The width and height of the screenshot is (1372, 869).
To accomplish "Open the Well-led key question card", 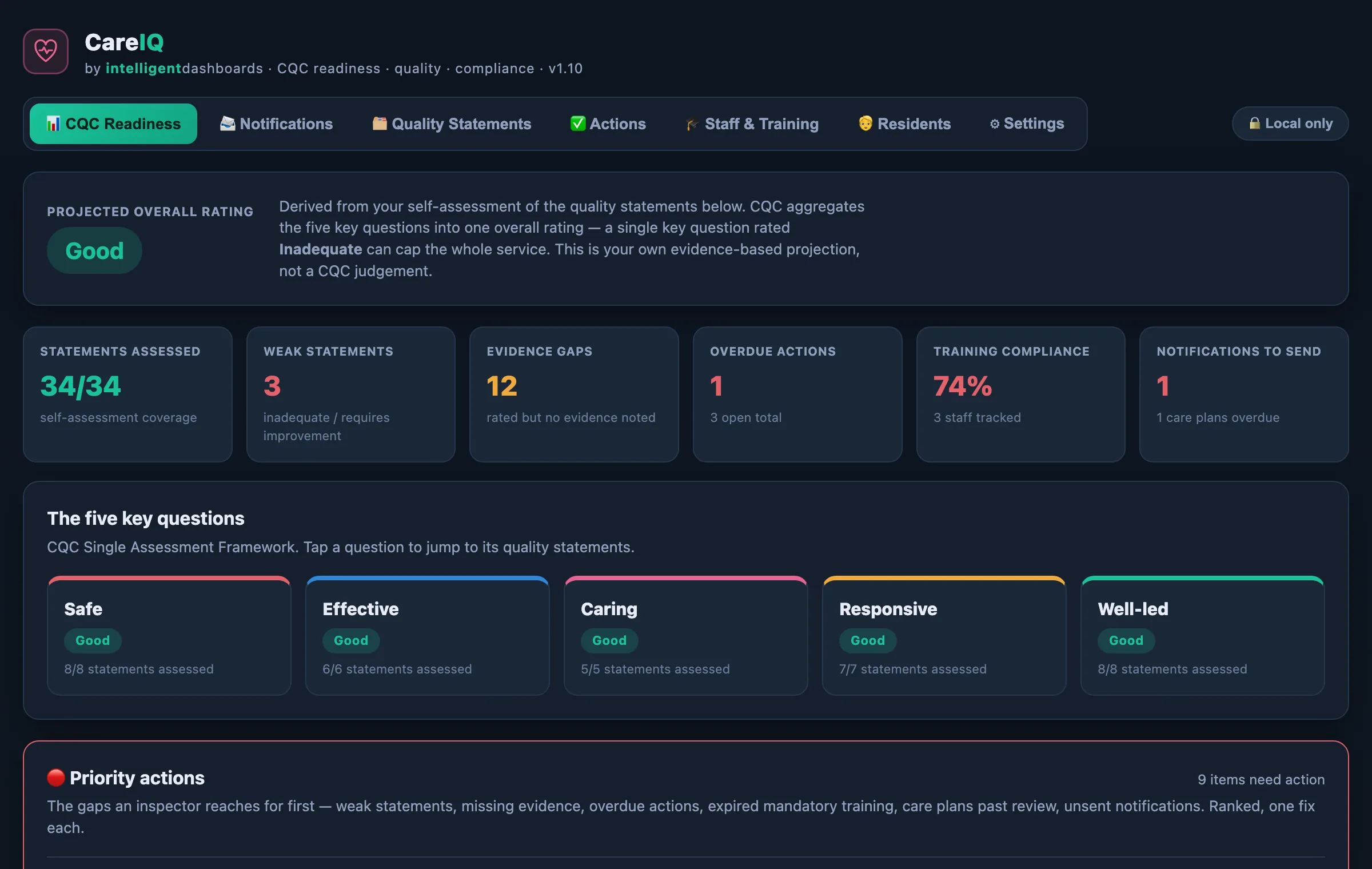I will click(1203, 636).
